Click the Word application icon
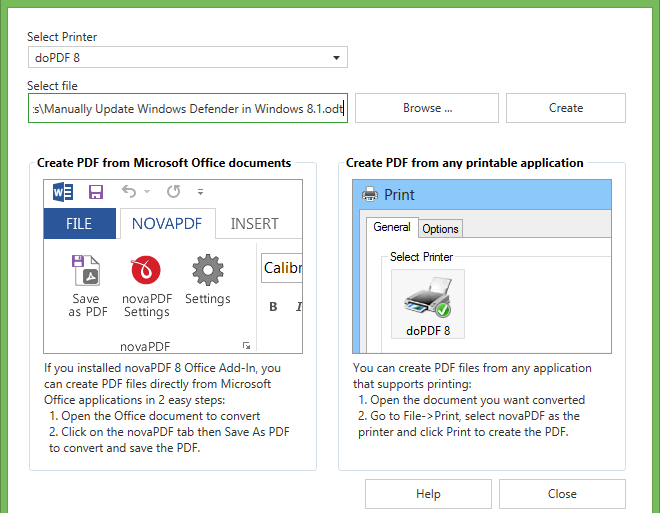Image resolution: width=660 pixels, height=513 pixels. tap(63, 191)
